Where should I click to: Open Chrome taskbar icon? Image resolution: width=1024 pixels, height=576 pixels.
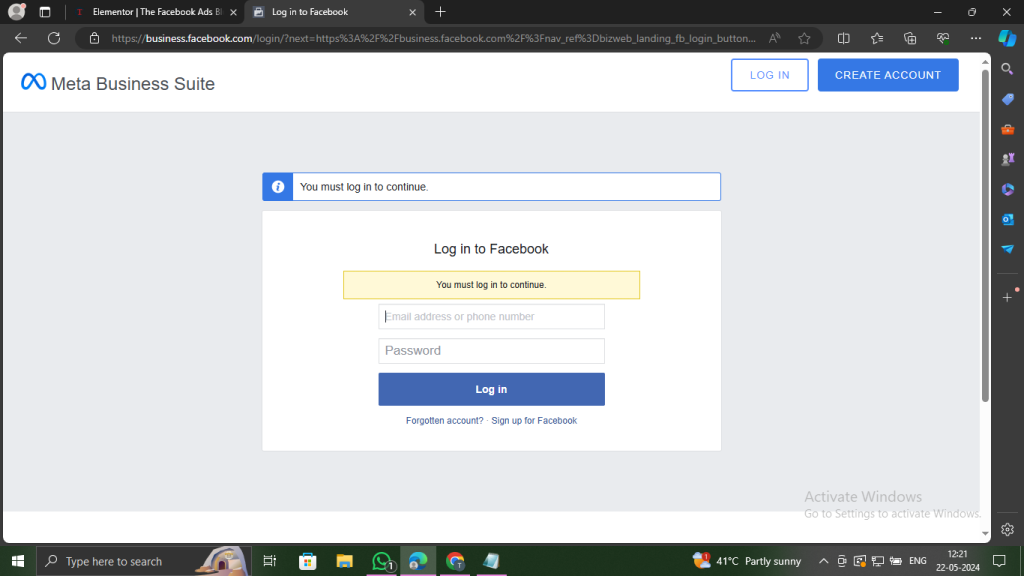[455, 561]
